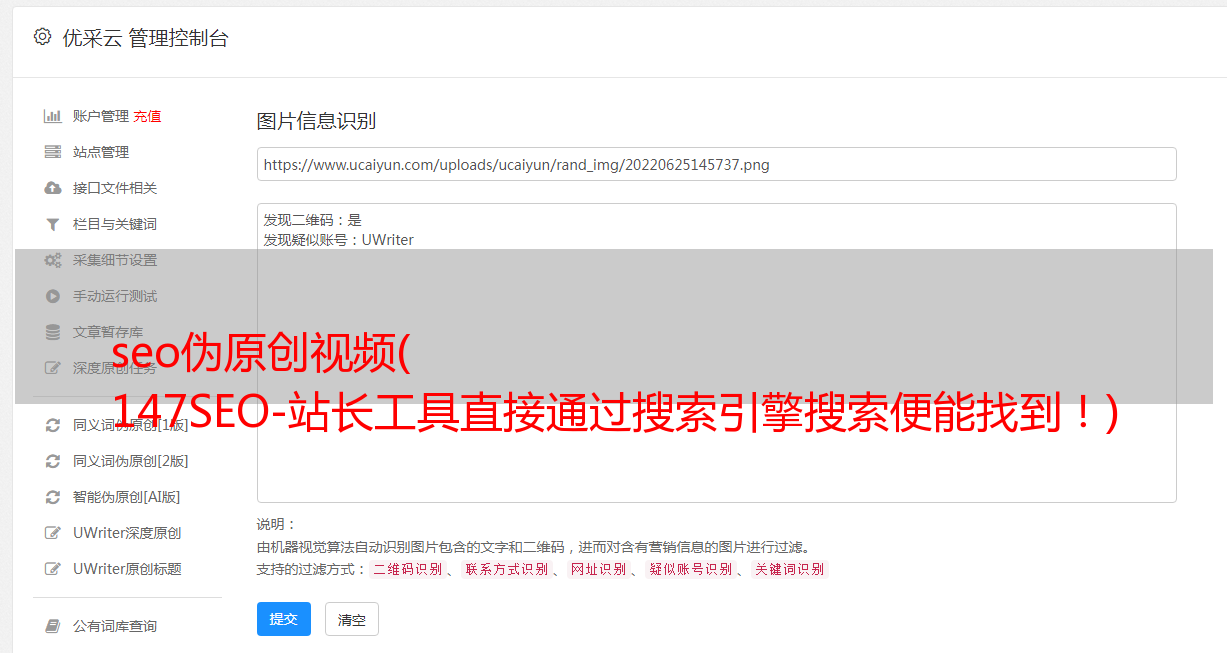Click the image URL input field

(x=716, y=164)
